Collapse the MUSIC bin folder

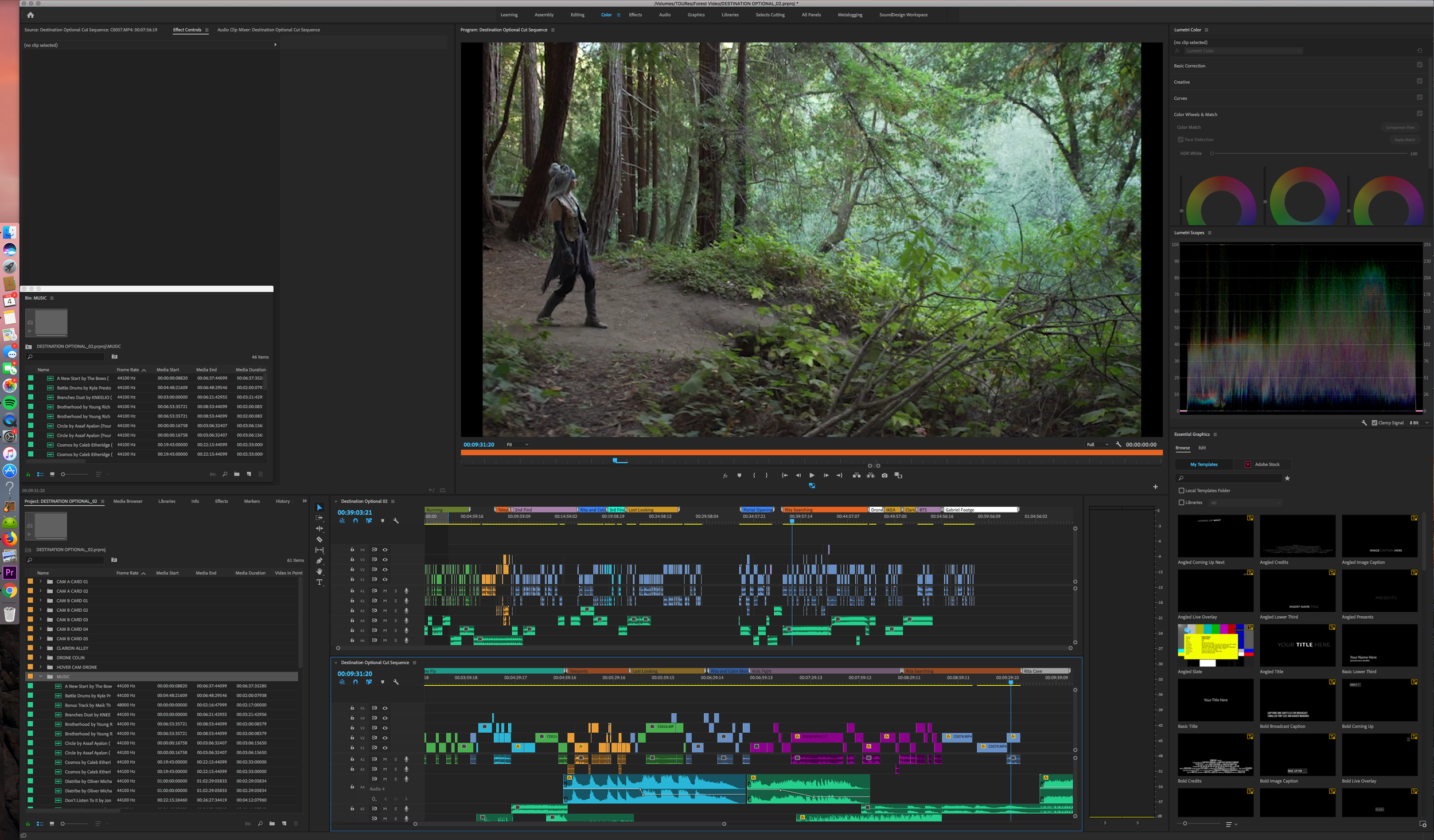41,677
